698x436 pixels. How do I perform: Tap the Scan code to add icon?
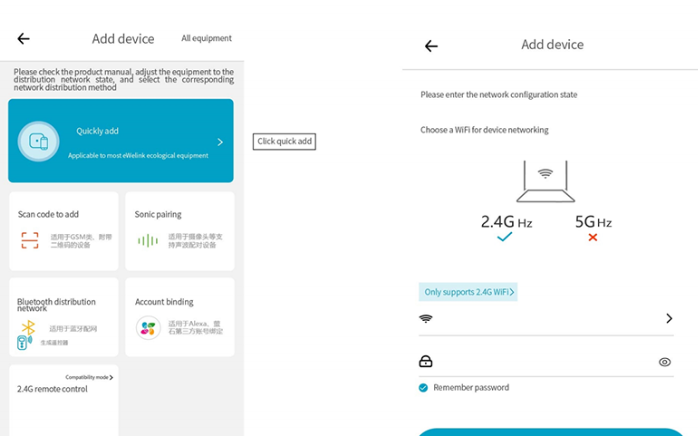(x=30, y=240)
